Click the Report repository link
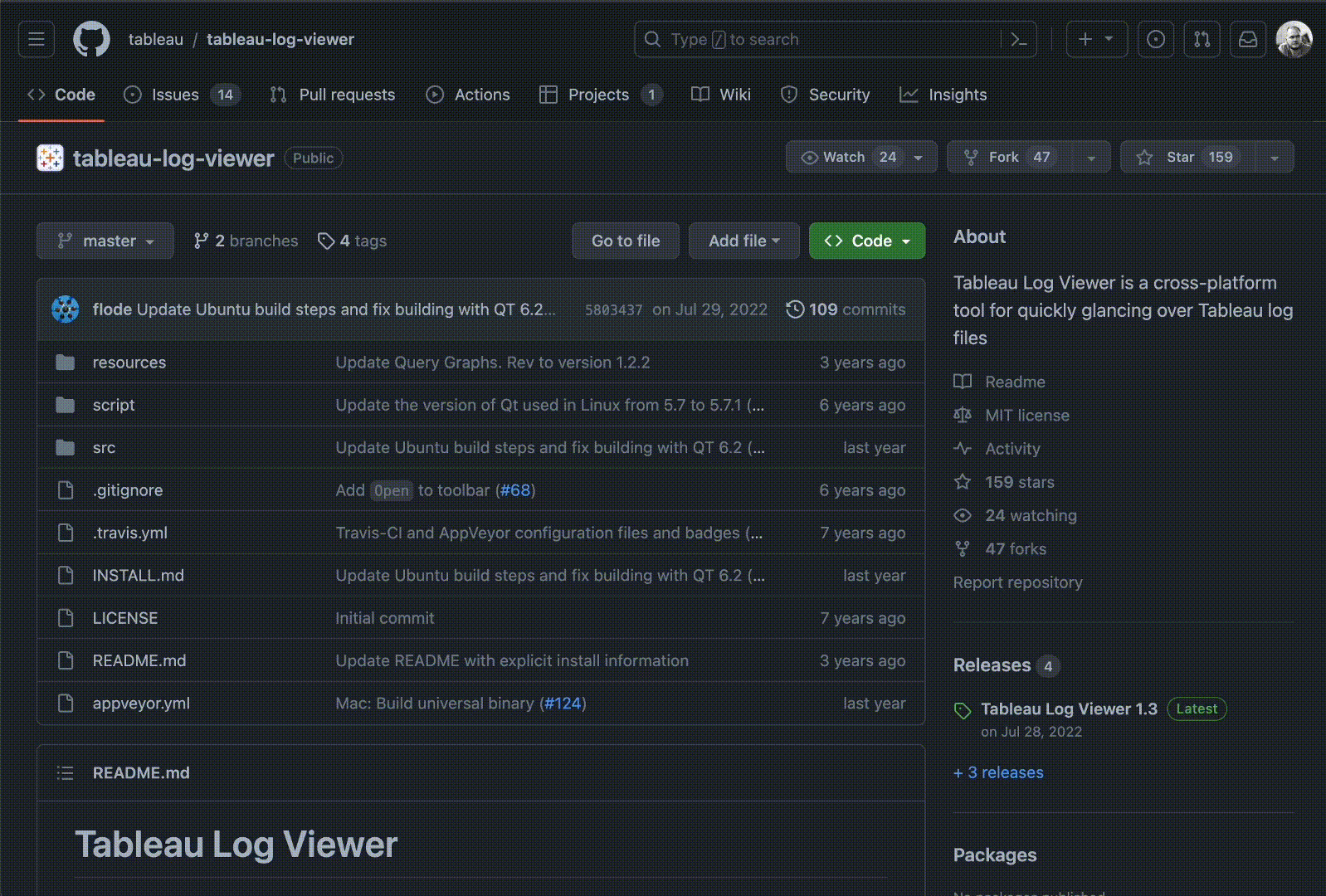 pyautogui.click(x=1017, y=582)
